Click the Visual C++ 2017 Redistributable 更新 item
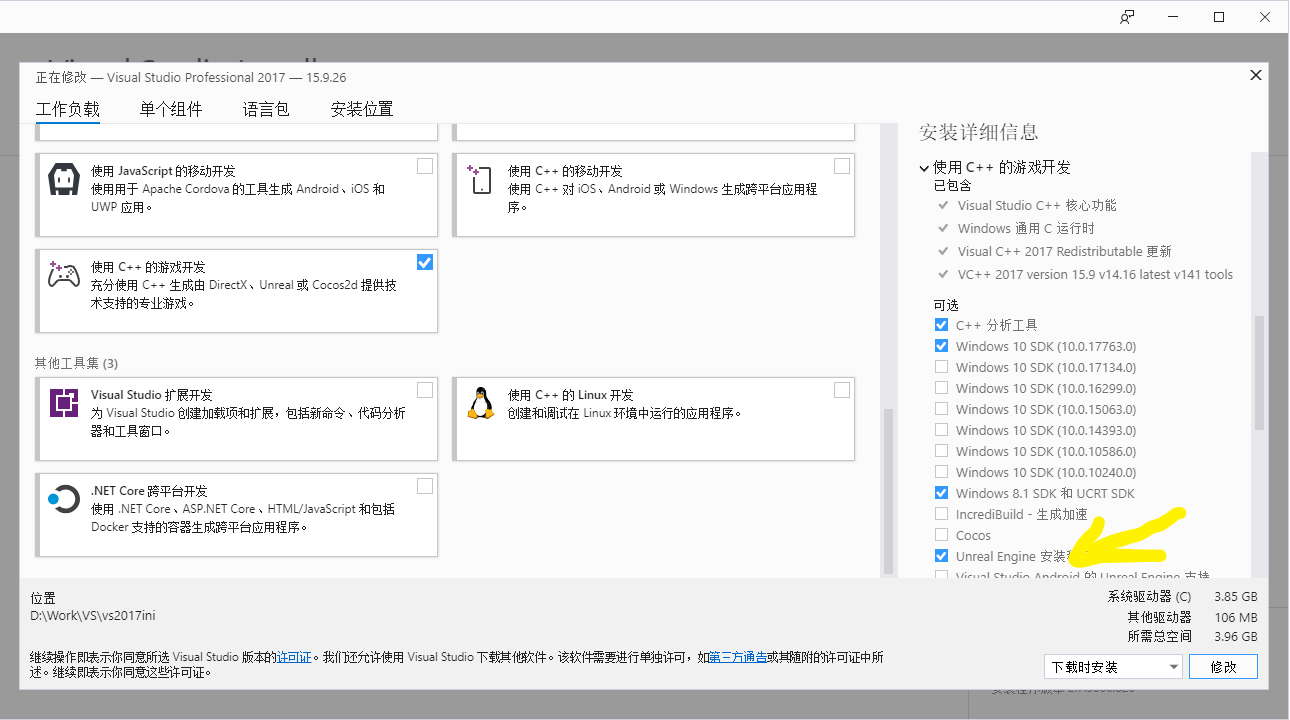Screen dimensions: 1290x720 pyautogui.click(x=1064, y=251)
